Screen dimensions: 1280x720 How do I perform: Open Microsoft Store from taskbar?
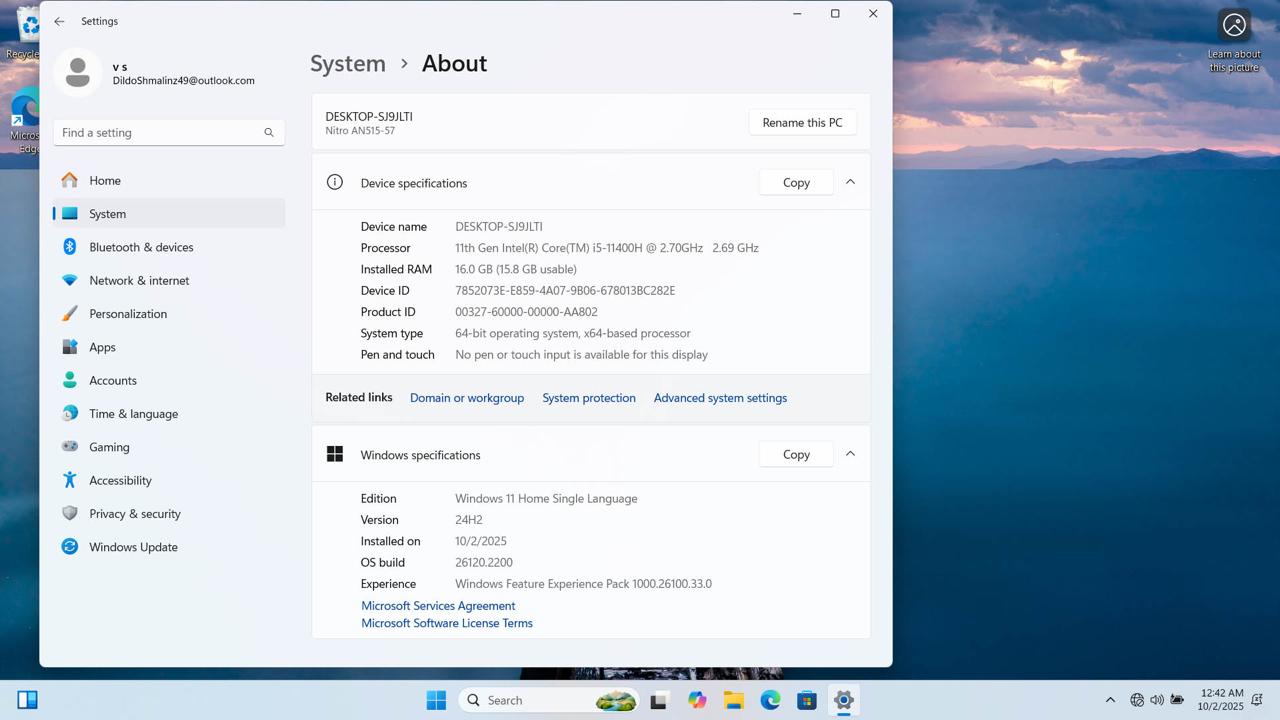click(x=807, y=701)
